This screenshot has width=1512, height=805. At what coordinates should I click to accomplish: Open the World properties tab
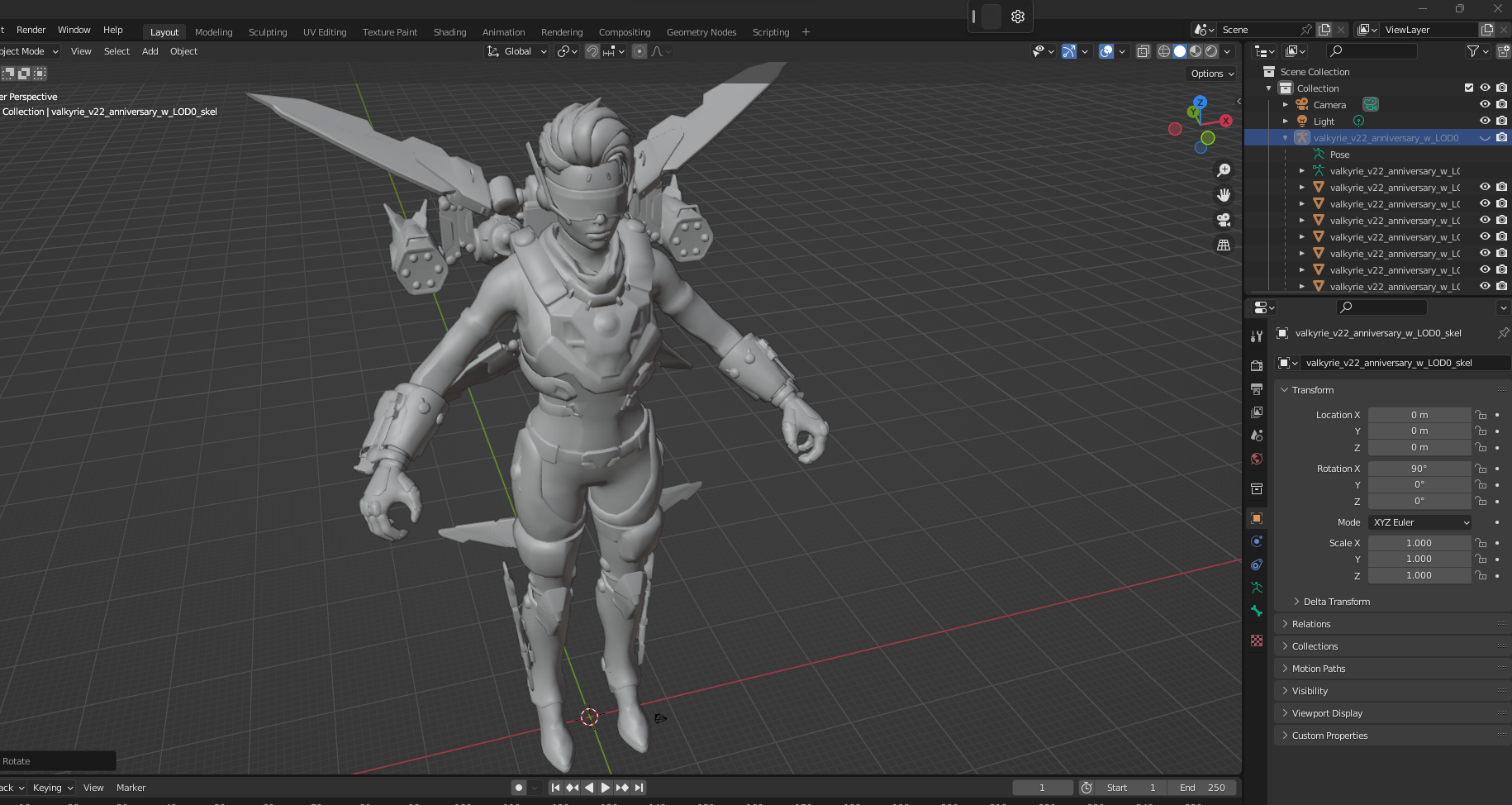(1257, 458)
